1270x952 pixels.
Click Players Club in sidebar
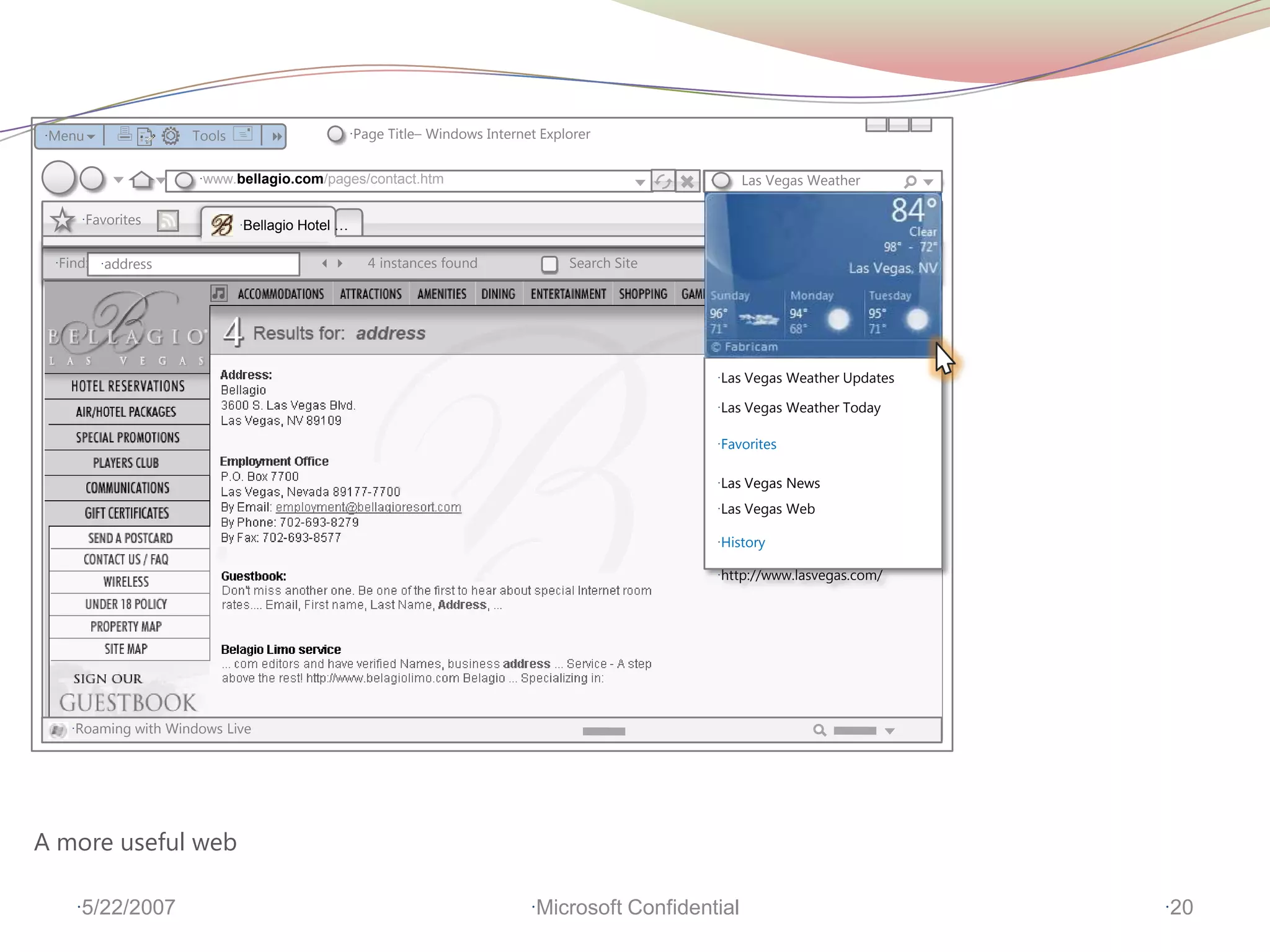pyautogui.click(x=127, y=462)
